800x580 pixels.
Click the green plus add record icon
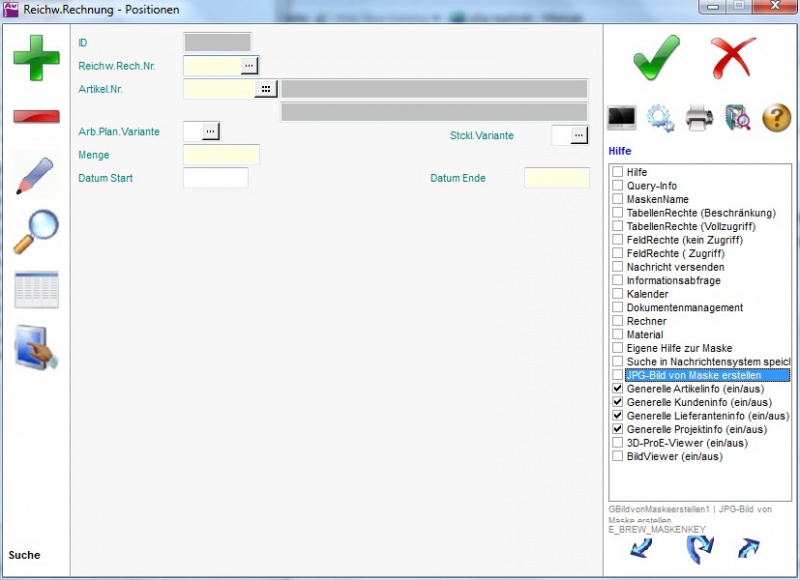point(36,57)
